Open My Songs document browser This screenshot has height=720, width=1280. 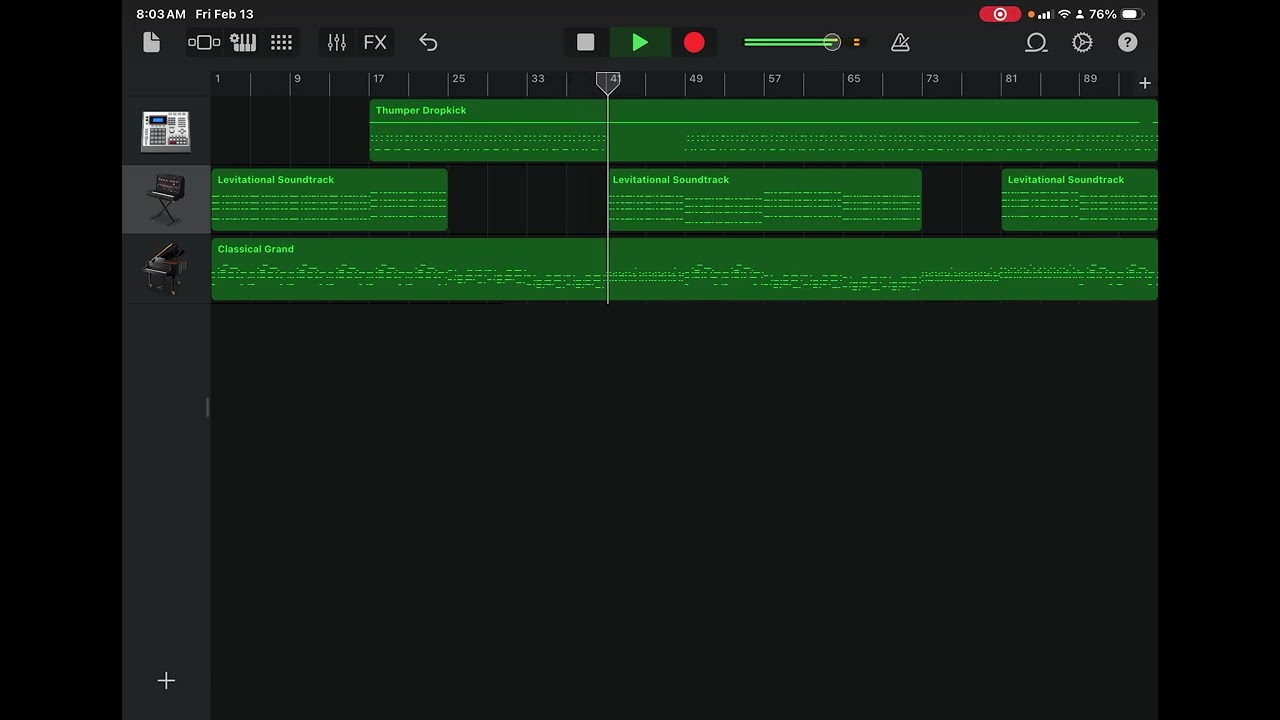click(151, 42)
